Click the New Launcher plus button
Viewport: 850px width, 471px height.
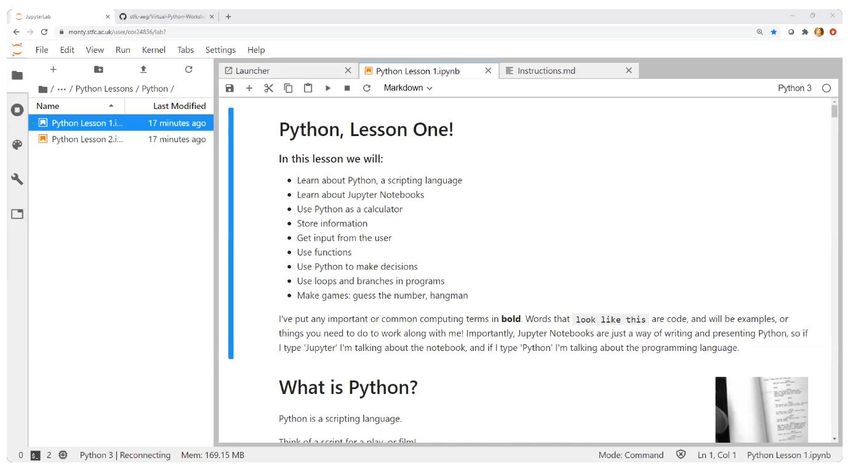(x=53, y=69)
